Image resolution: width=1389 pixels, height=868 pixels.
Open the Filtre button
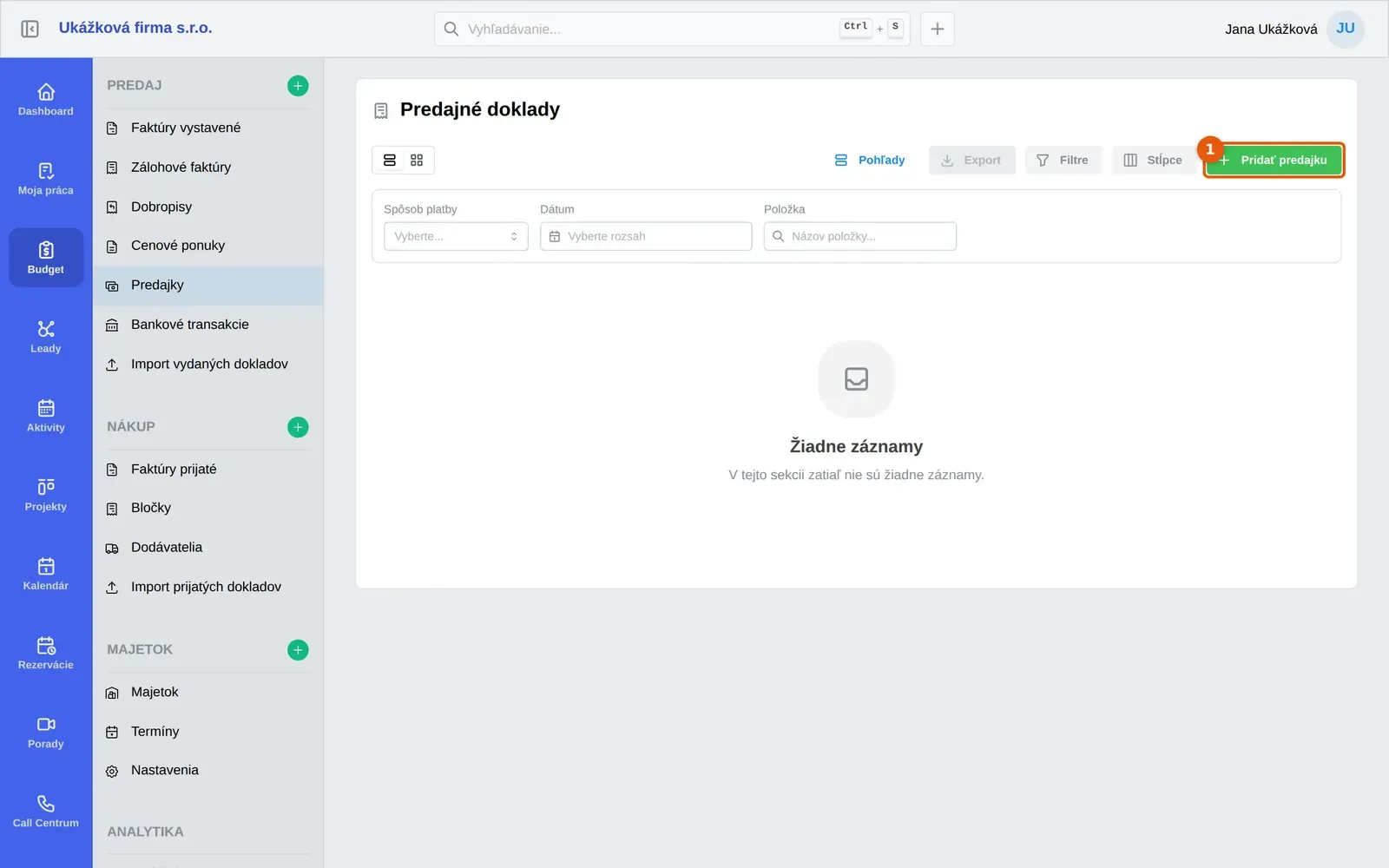coord(1063,161)
